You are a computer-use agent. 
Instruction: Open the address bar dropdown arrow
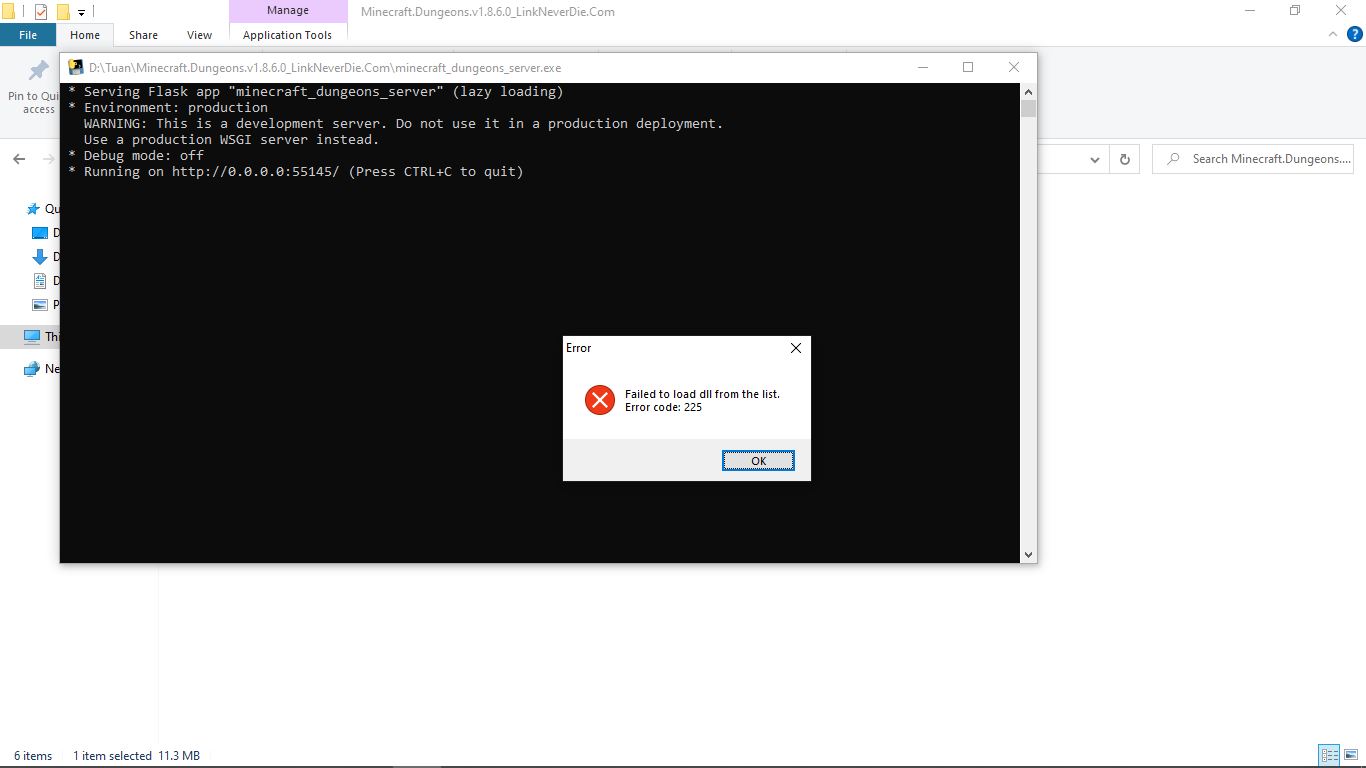(x=1094, y=159)
